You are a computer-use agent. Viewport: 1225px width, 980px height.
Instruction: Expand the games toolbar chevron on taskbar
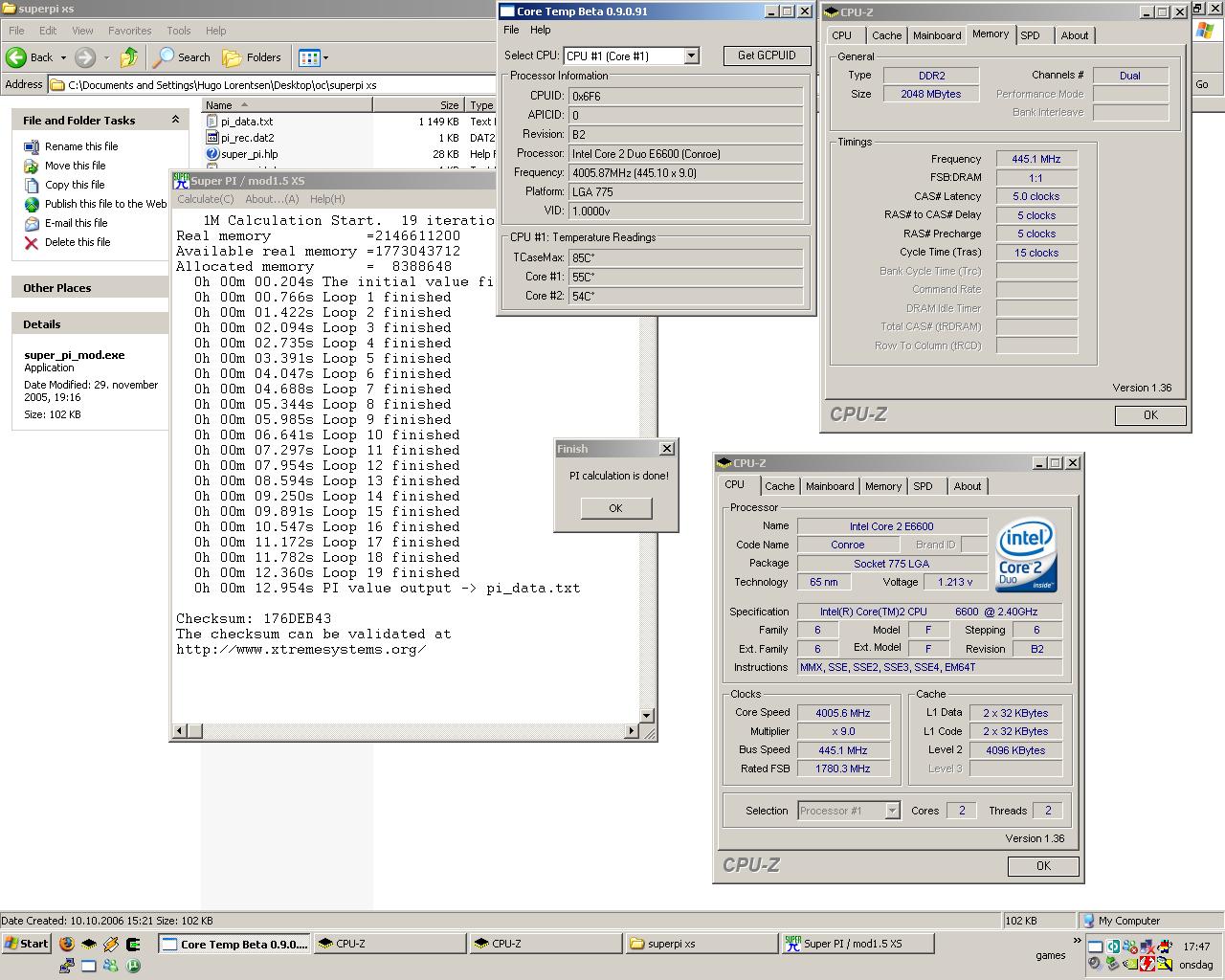click(1077, 942)
